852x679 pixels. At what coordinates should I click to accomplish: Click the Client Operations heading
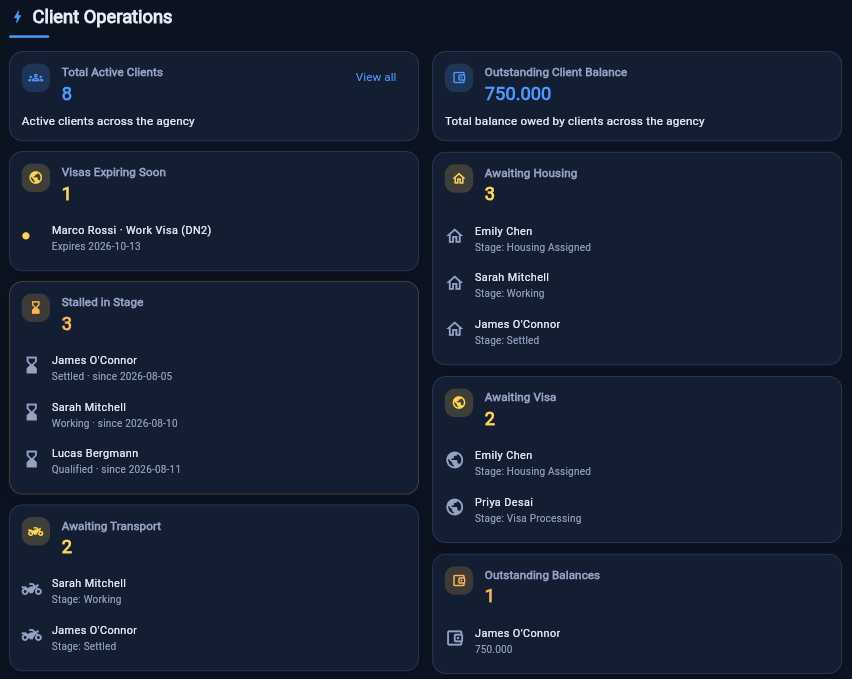click(102, 17)
